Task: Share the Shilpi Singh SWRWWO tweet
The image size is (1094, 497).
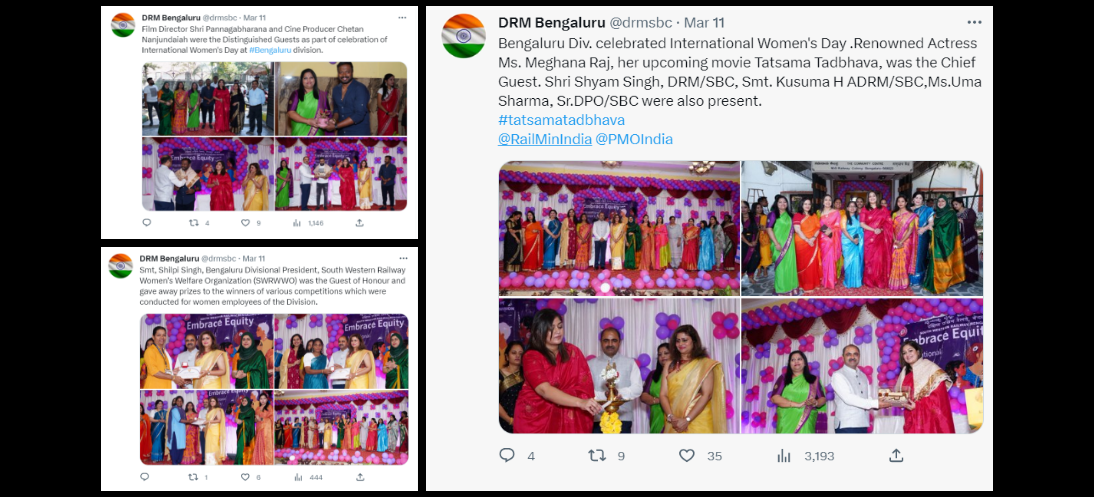Action: (360, 477)
